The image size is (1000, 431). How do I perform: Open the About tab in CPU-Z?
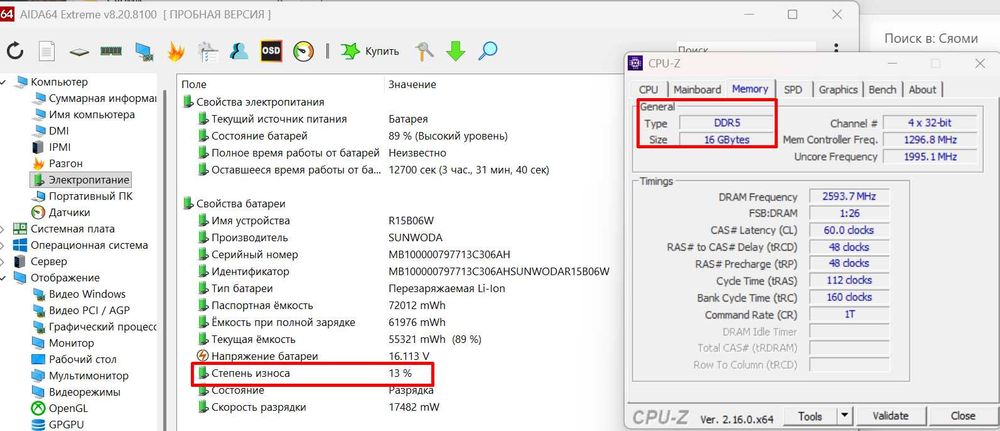point(922,90)
